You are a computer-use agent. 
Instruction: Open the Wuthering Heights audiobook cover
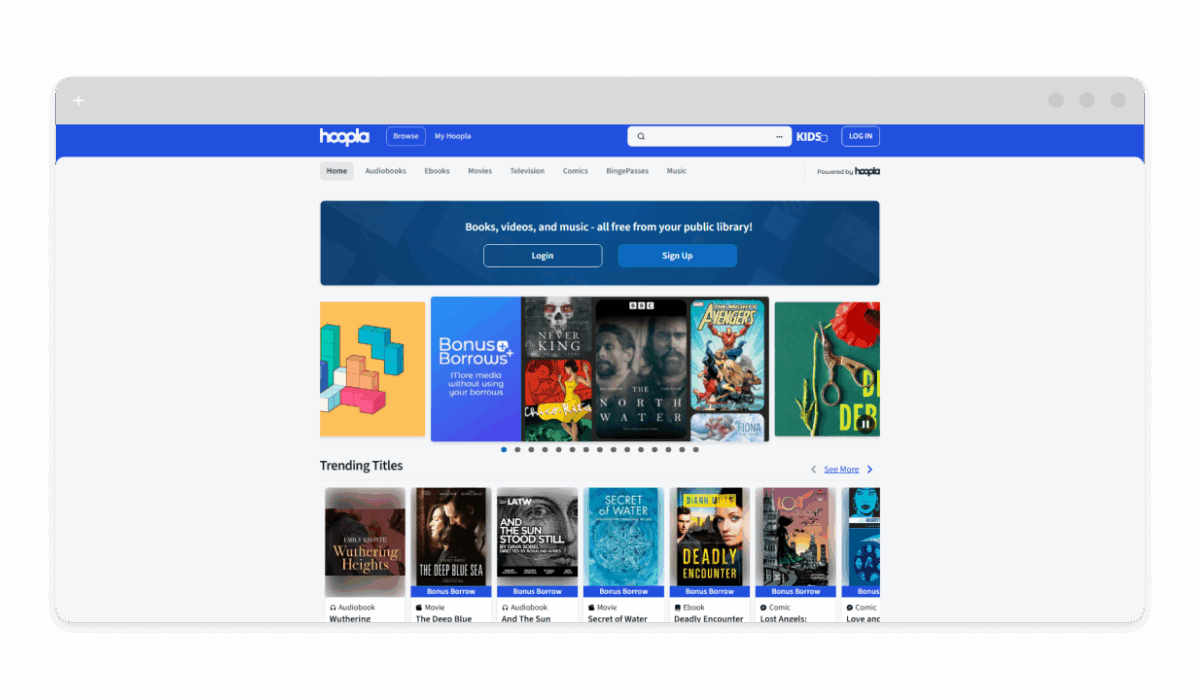(365, 541)
